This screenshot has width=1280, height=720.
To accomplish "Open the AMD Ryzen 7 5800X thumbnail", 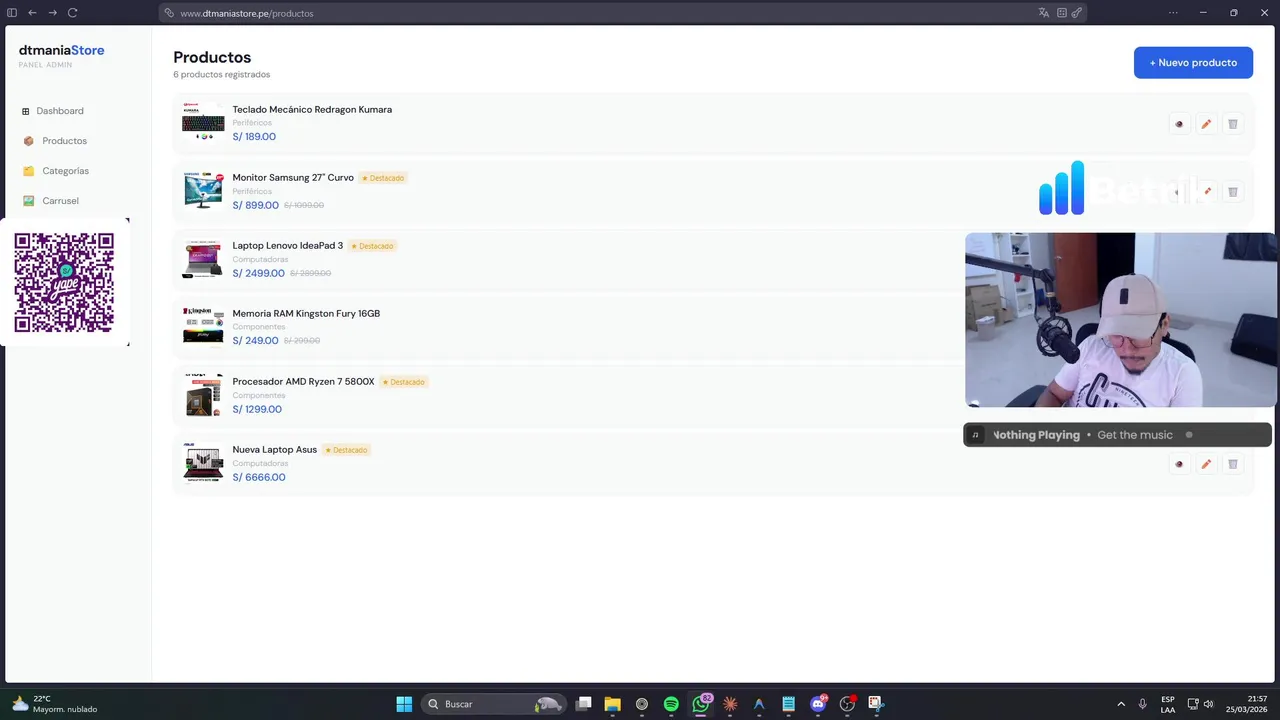I will pos(203,394).
